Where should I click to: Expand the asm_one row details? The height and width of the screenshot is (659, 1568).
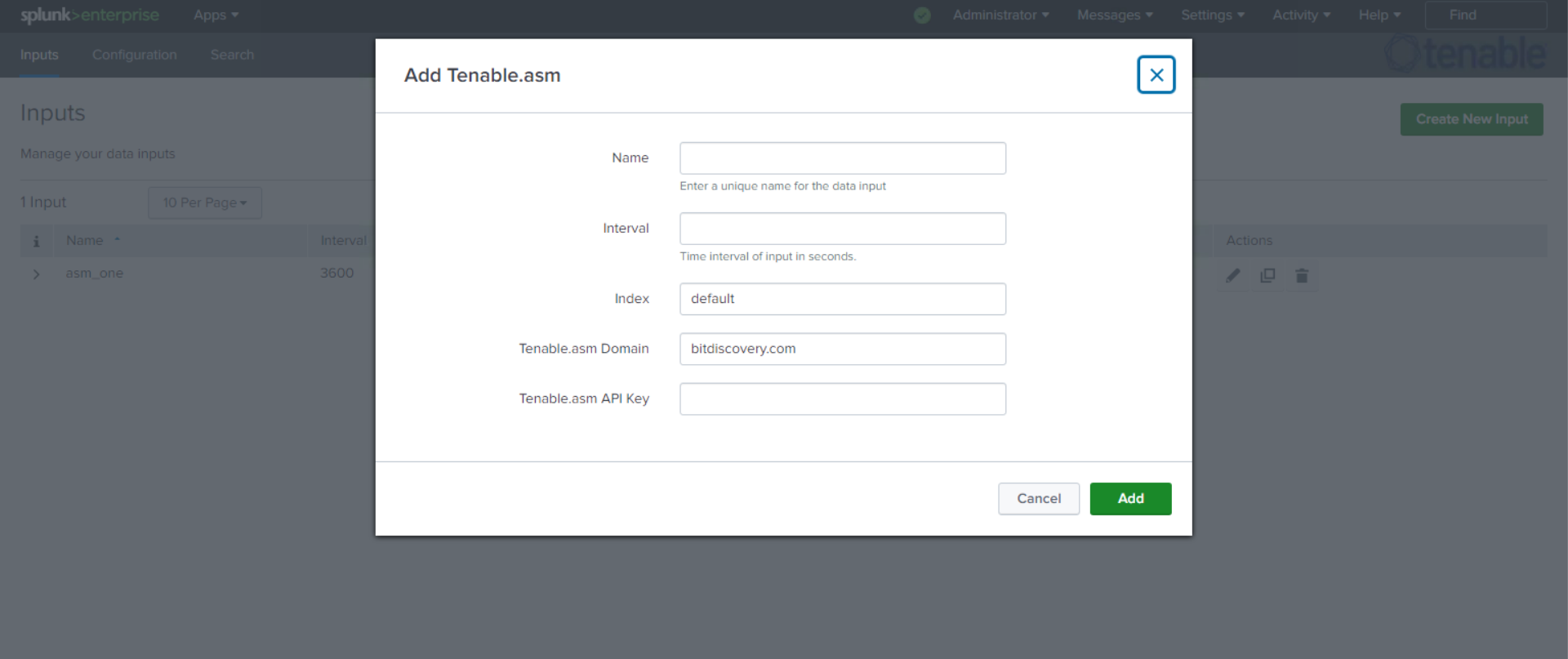coord(36,274)
